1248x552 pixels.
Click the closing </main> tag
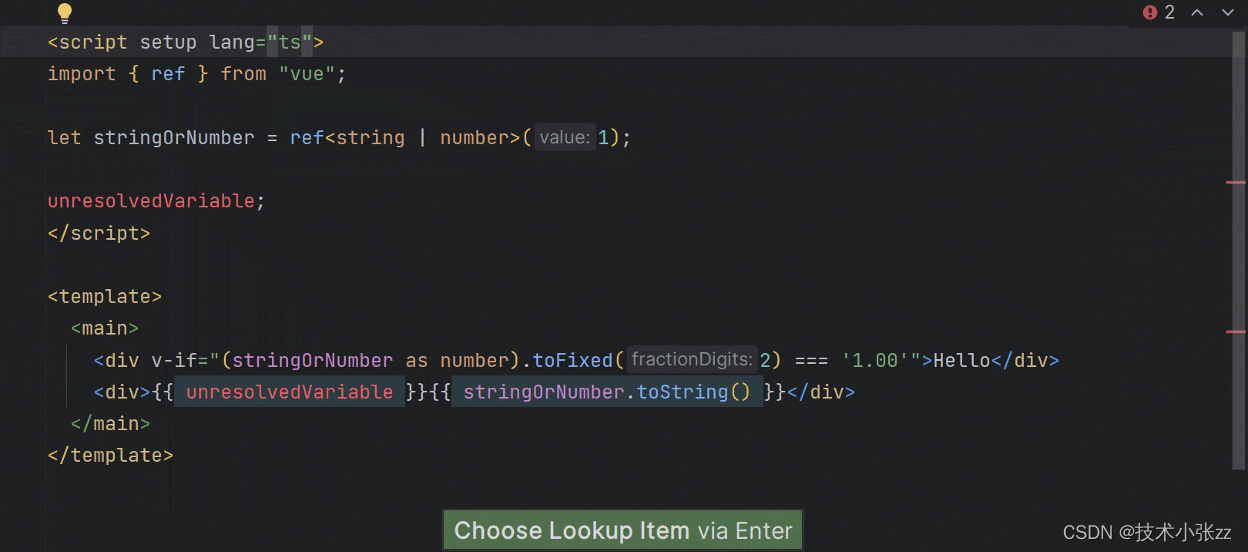click(x=110, y=423)
